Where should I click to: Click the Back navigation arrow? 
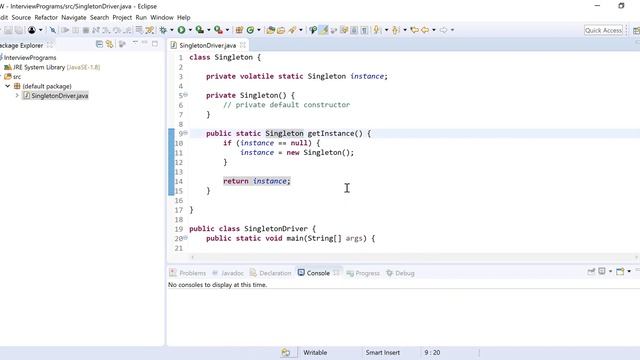click(x=425, y=30)
